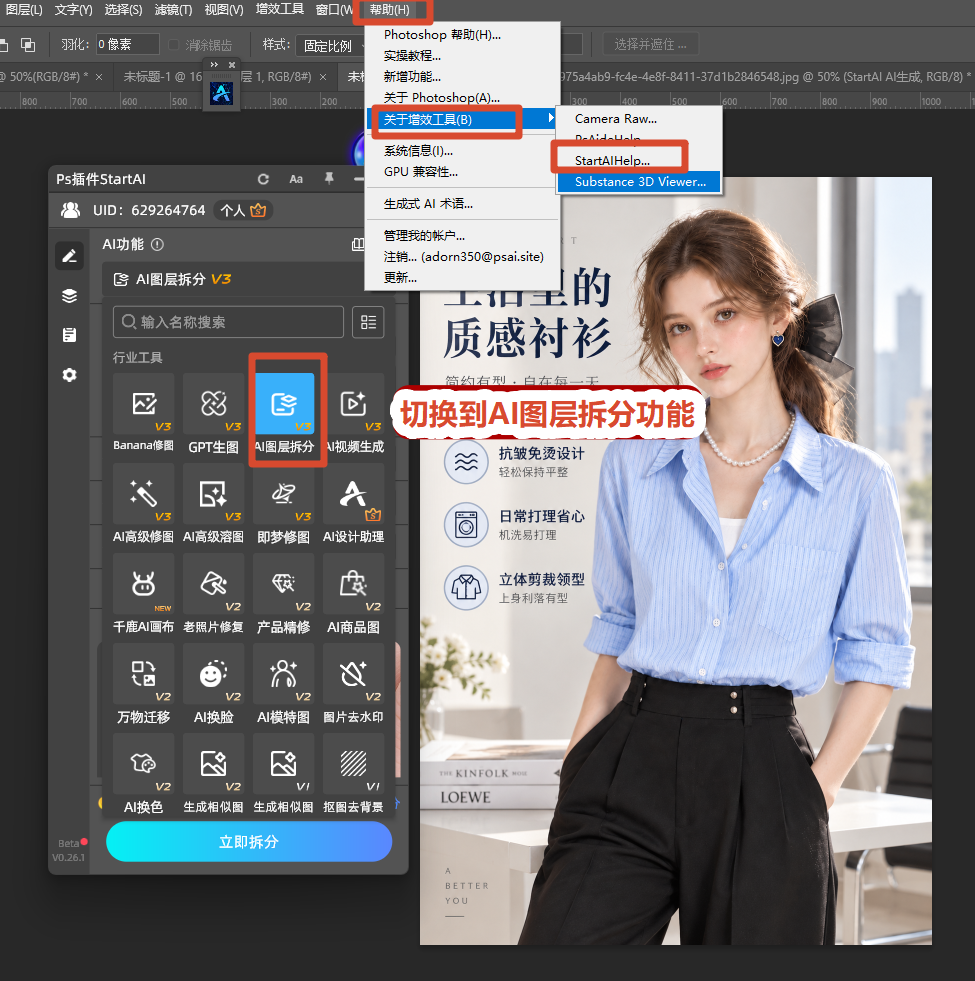Click the StartAI panel refresh icon

point(263,180)
